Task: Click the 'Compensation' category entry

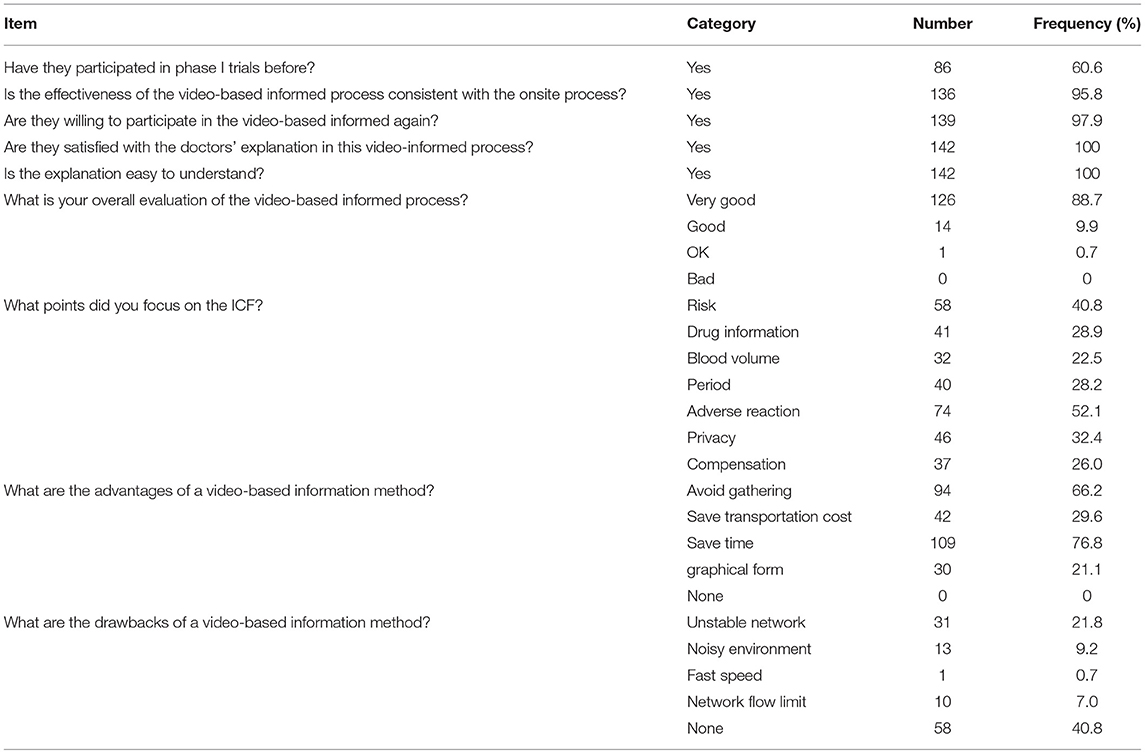Action: (x=736, y=464)
